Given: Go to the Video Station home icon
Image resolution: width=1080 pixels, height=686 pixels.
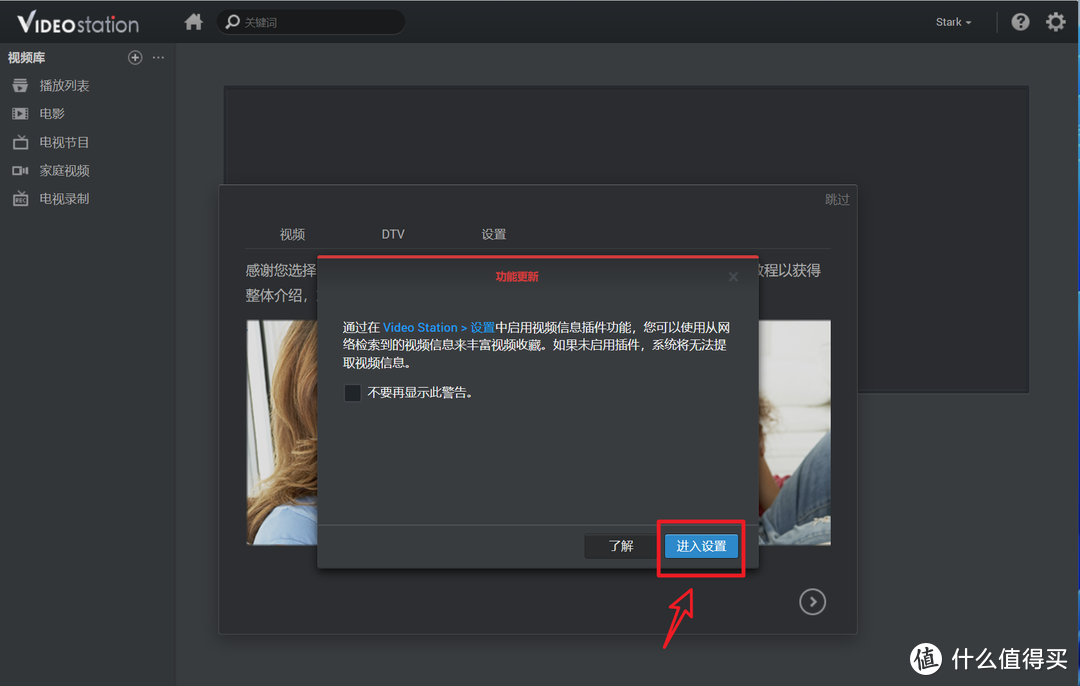Looking at the screenshot, I should (x=194, y=22).
